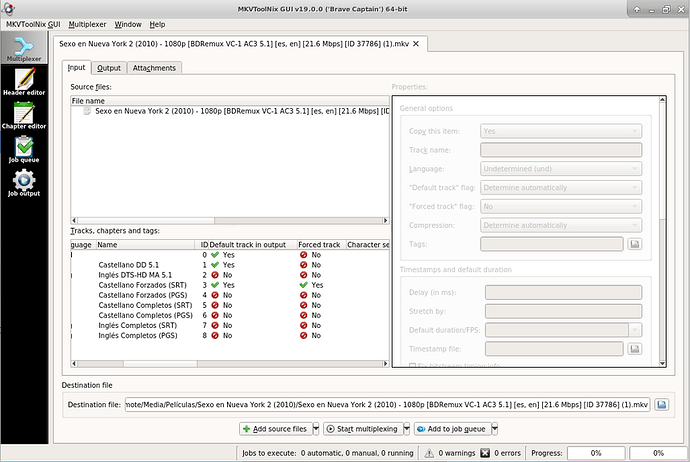Click forced No icon for Castellano Forzados (PGS)
The image size is (690, 462).
click(303, 295)
